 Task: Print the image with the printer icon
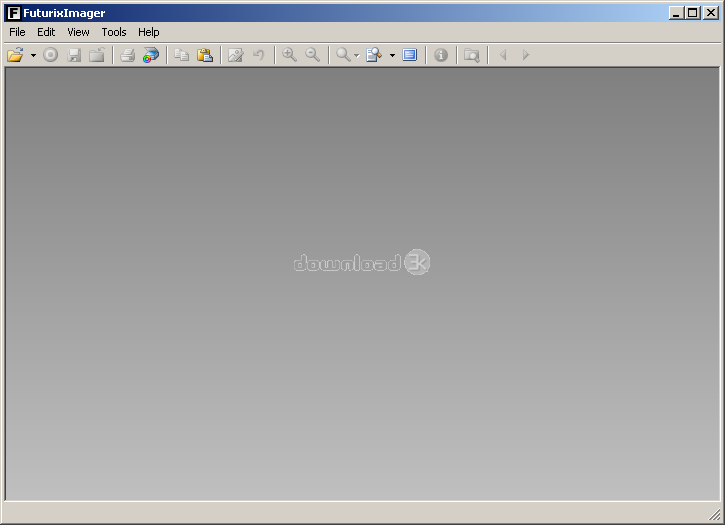pos(128,55)
